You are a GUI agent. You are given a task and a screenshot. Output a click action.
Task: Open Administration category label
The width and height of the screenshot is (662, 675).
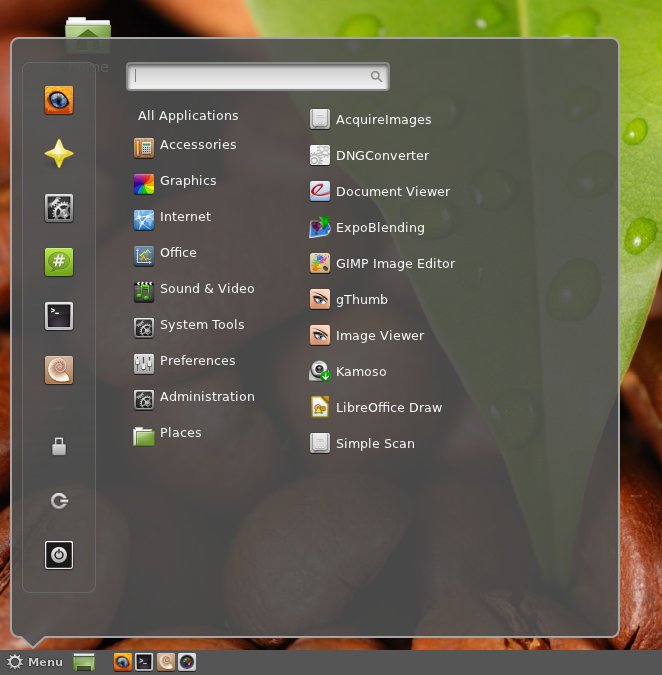click(x=207, y=396)
